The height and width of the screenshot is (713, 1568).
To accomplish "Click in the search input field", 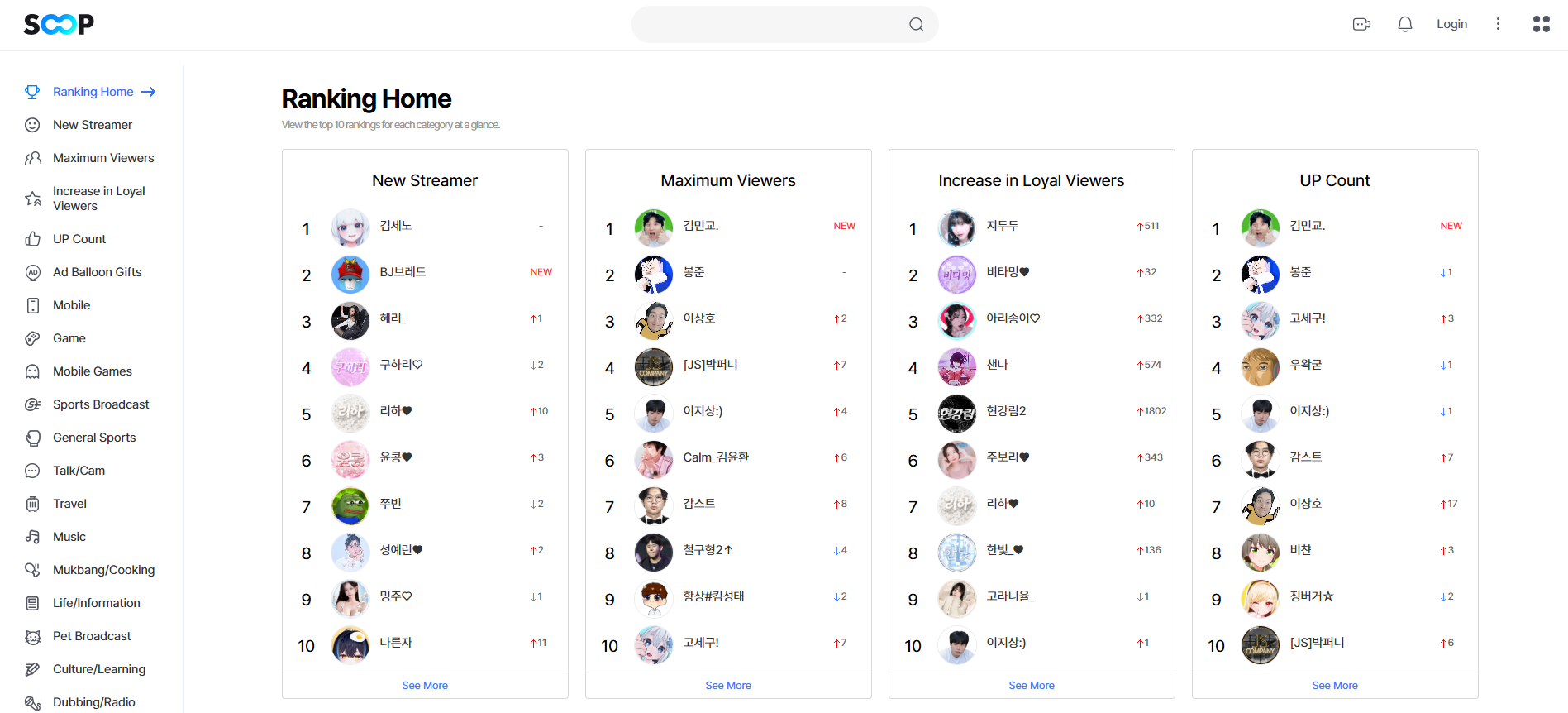I will (x=769, y=25).
